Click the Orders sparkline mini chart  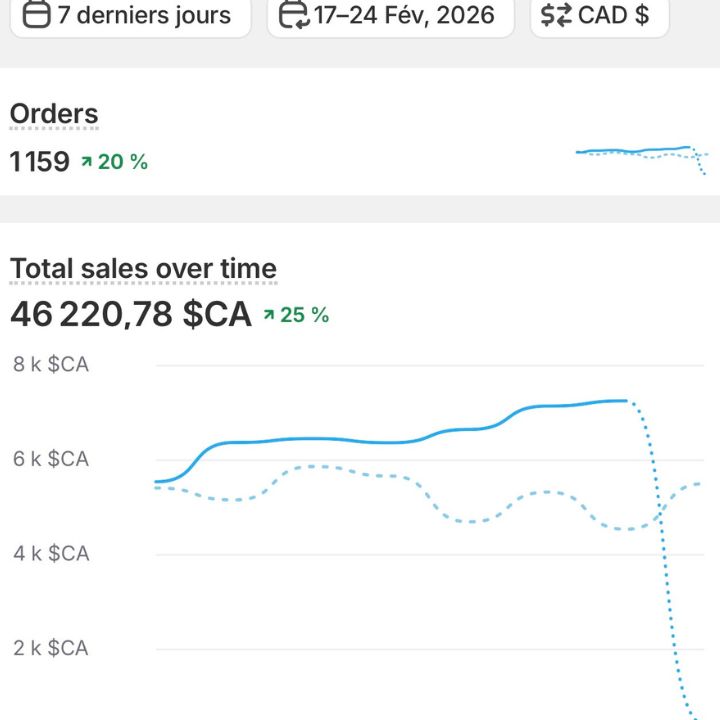point(641,154)
